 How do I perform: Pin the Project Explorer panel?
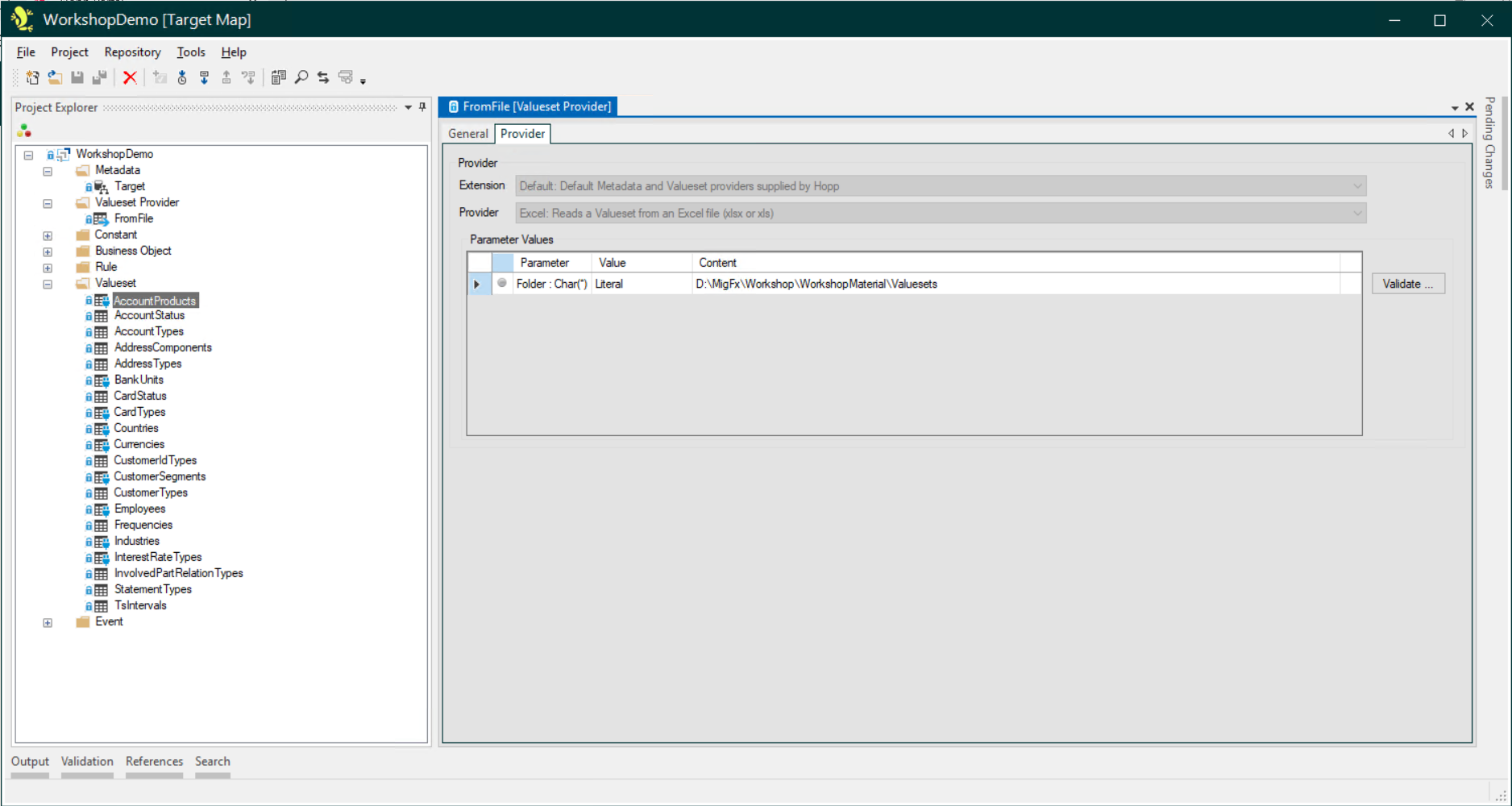pyautogui.click(x=422, y=107)
